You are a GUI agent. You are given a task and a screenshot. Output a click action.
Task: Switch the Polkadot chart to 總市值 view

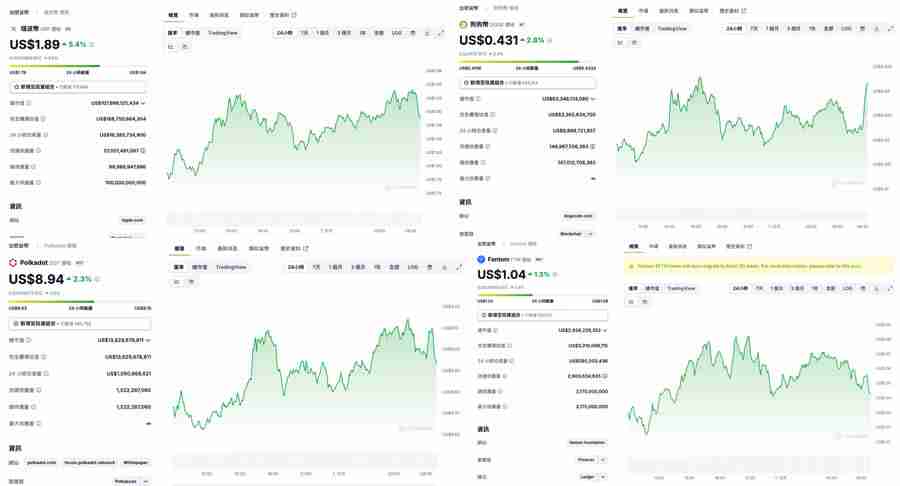click(199, 267)
